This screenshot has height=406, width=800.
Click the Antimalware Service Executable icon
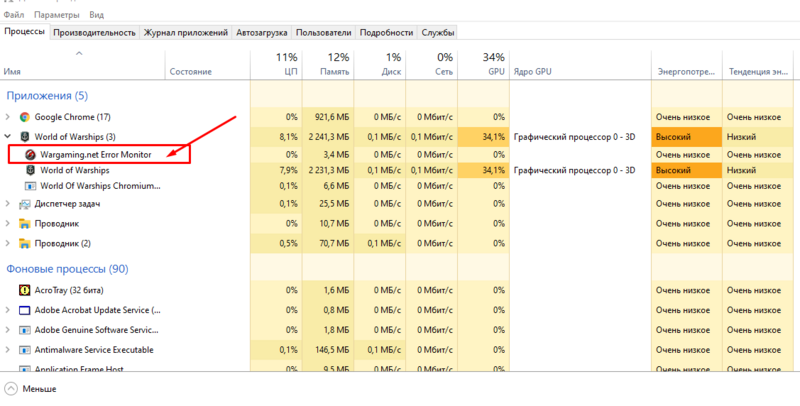click(24, 350)
